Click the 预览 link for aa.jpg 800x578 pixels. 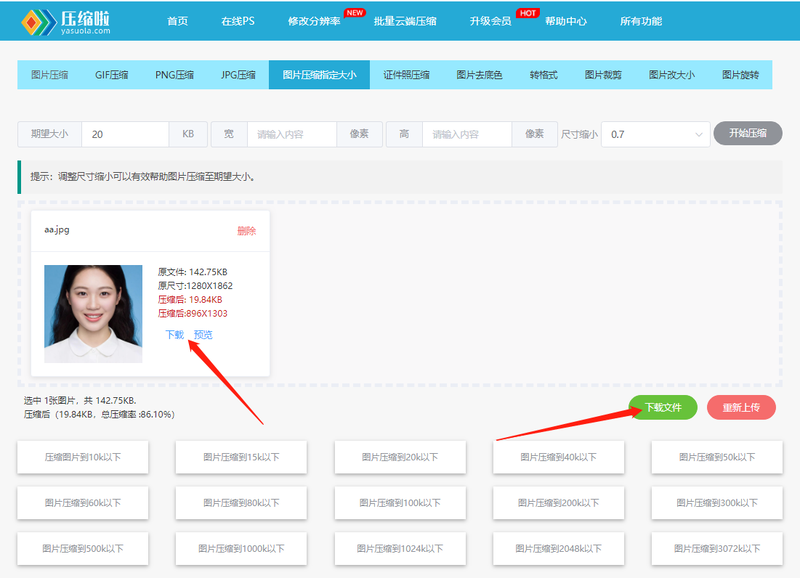203,335
